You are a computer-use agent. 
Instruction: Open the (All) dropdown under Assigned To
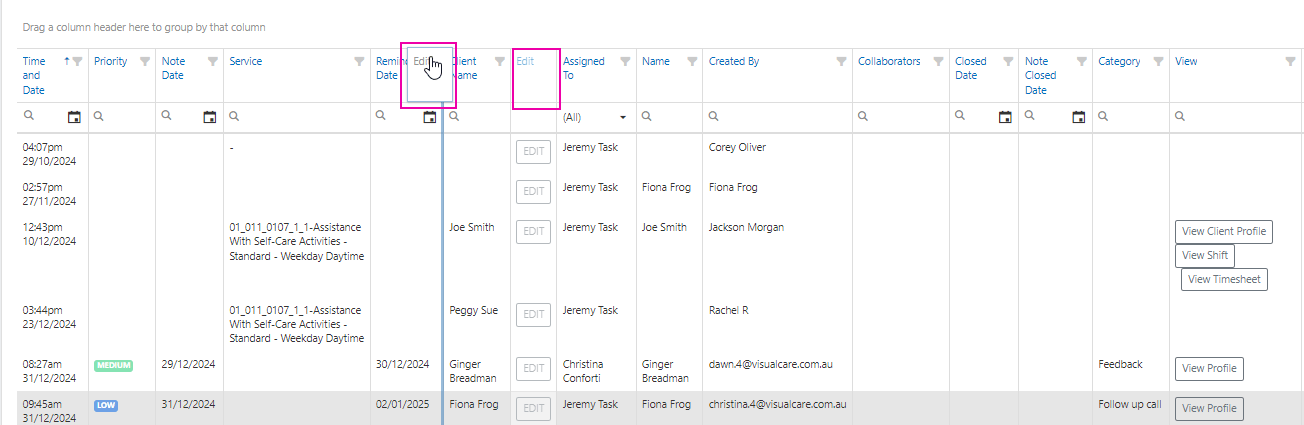tap(596, 117)
